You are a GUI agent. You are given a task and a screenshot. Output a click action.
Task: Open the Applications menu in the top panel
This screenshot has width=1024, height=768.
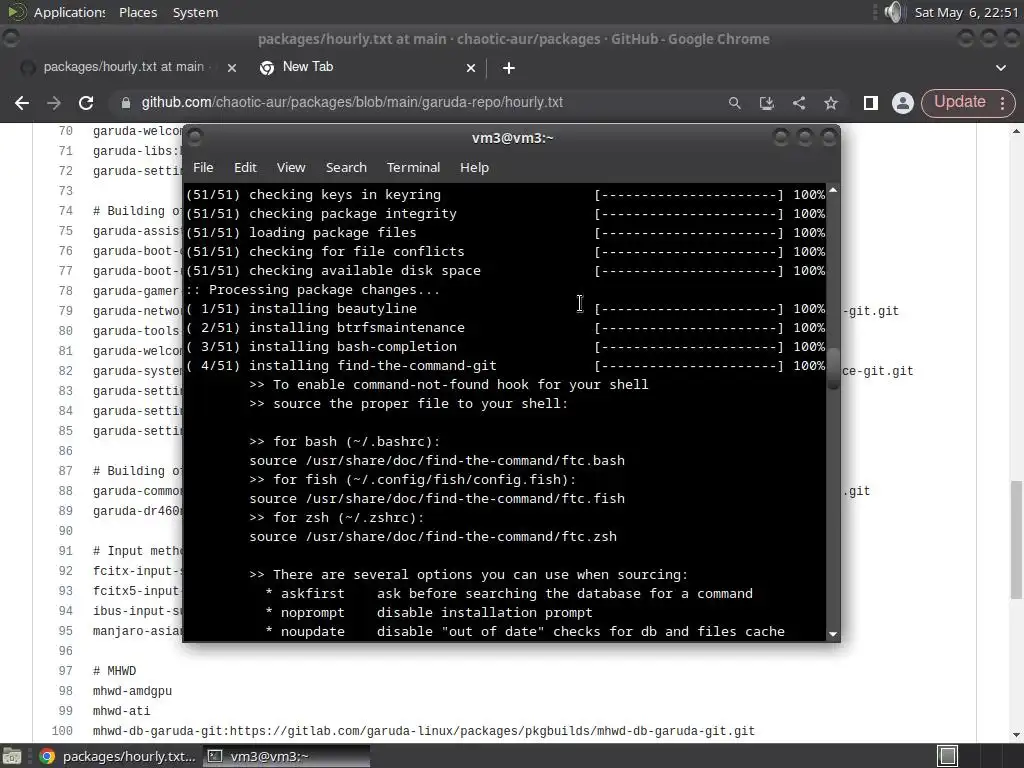click(x=69, y=12)
